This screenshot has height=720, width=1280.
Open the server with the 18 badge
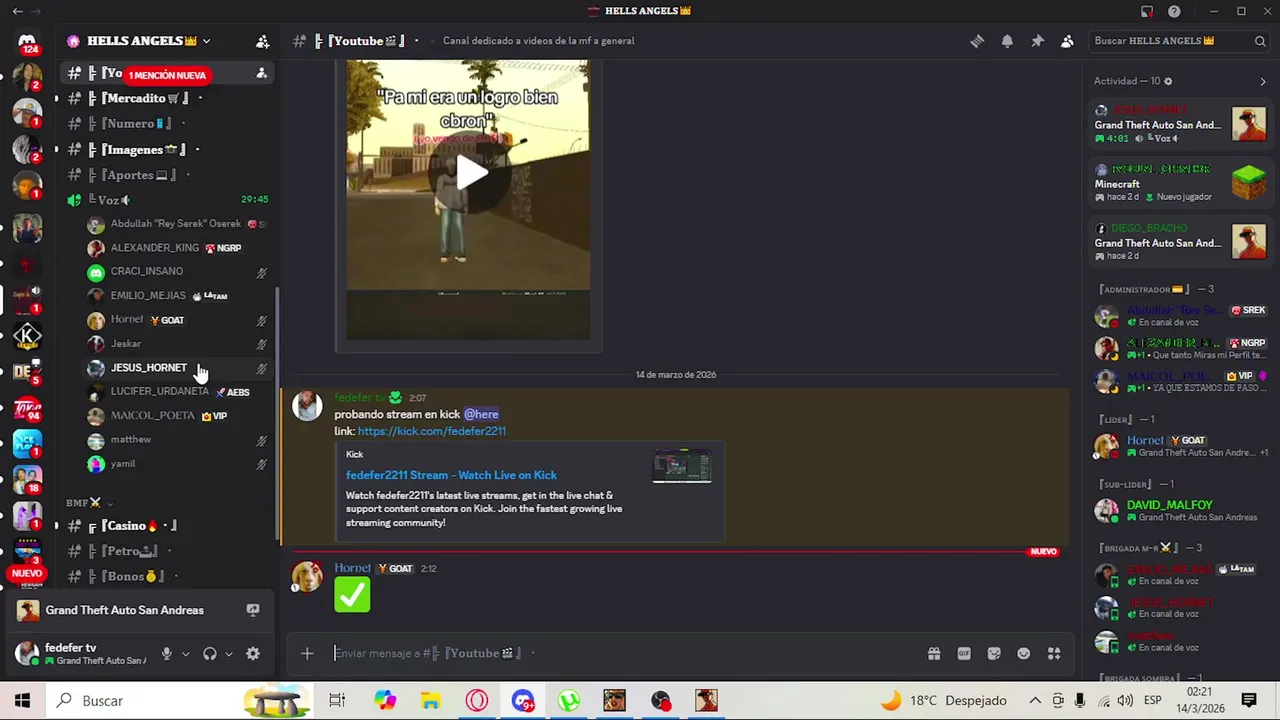click(27, 480)
